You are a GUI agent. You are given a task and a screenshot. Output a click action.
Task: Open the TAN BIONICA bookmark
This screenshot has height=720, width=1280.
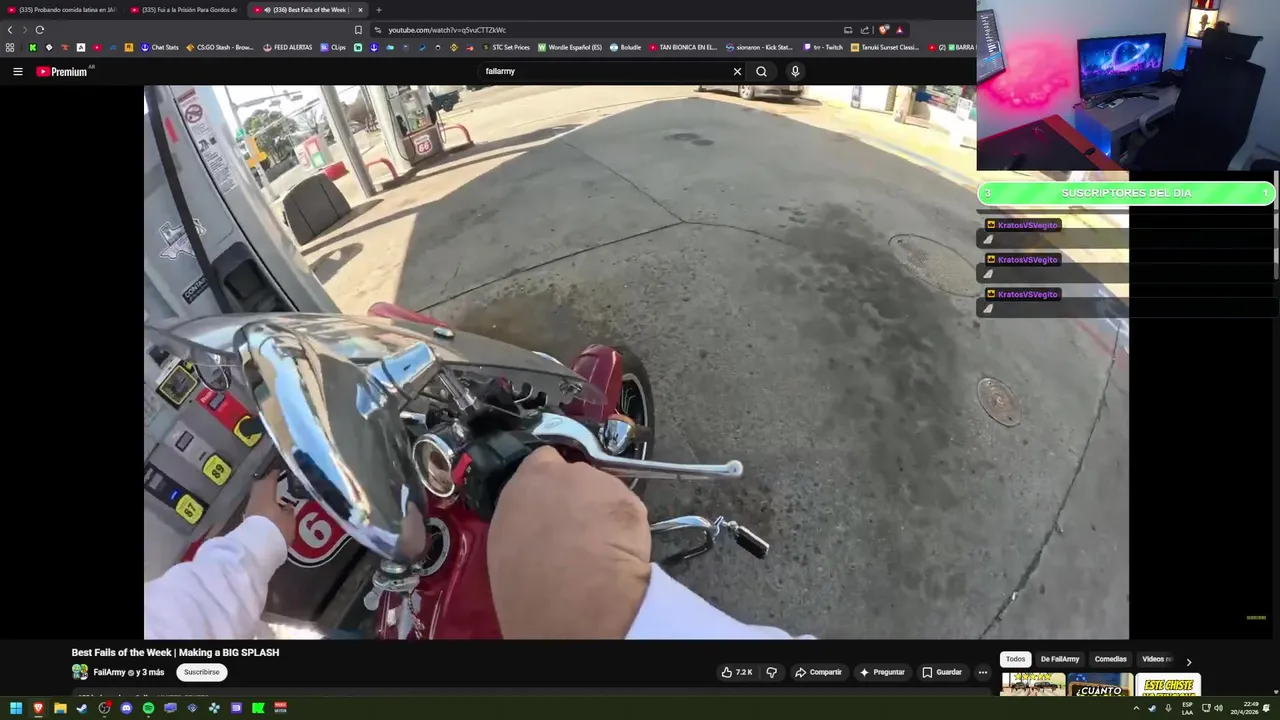tap(683, 47)
